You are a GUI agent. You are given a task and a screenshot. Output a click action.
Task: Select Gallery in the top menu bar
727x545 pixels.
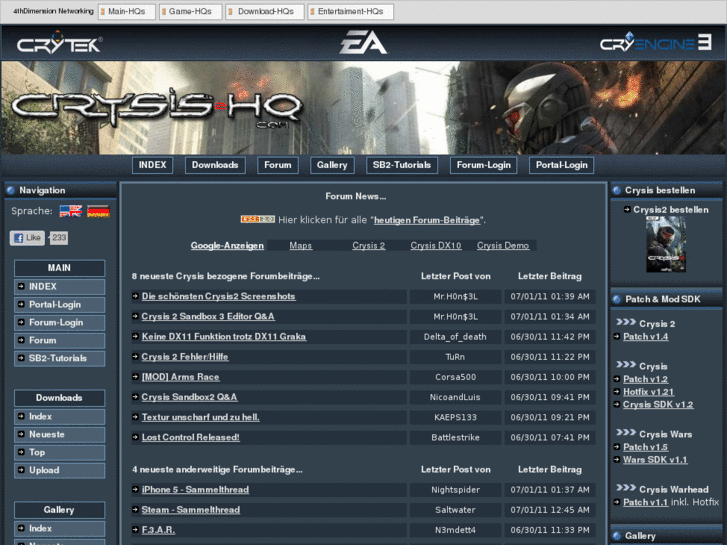pos(332,165)
